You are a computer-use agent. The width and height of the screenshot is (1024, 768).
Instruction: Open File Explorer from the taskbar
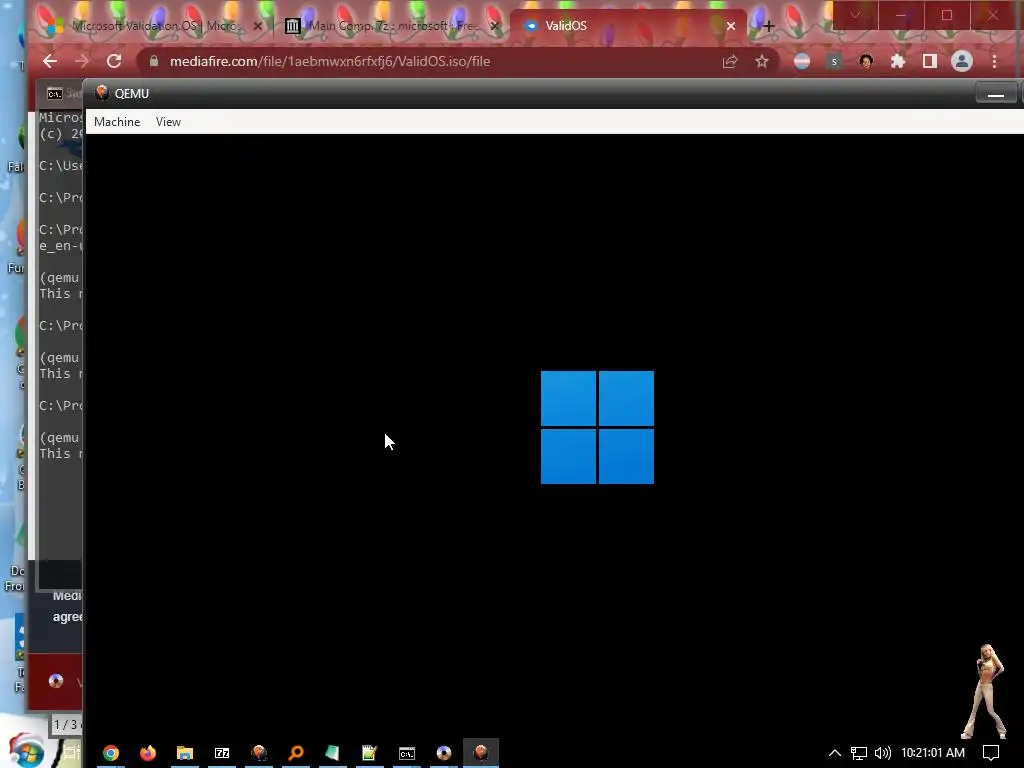185,753
